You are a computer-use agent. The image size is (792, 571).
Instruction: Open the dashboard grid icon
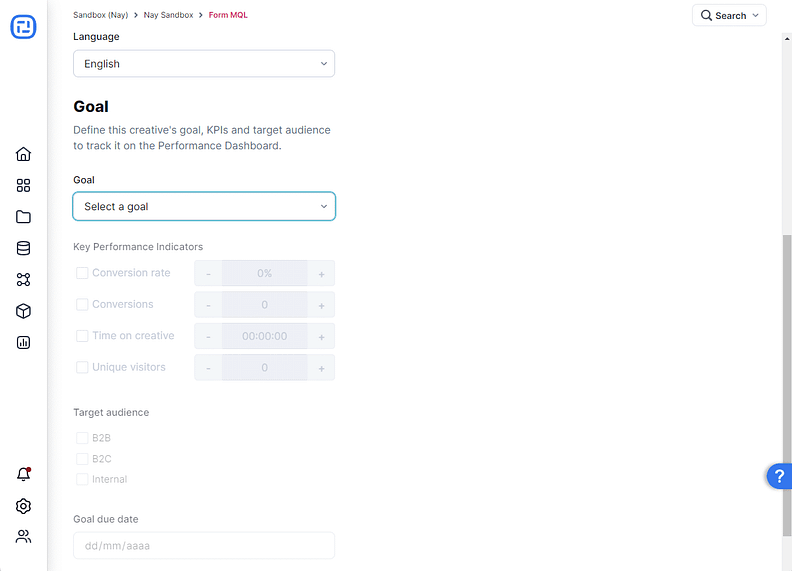23,185
